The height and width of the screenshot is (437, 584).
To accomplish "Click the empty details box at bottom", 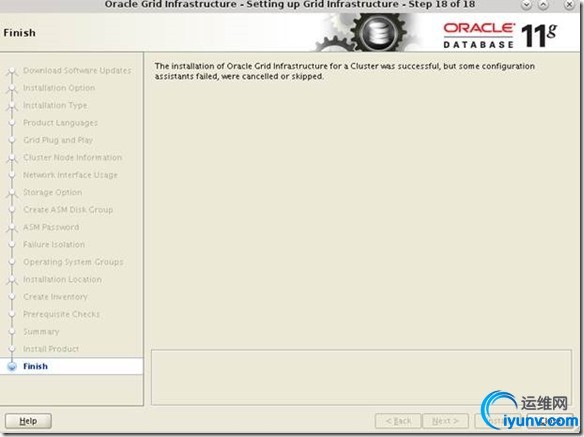I will [361, 377].
